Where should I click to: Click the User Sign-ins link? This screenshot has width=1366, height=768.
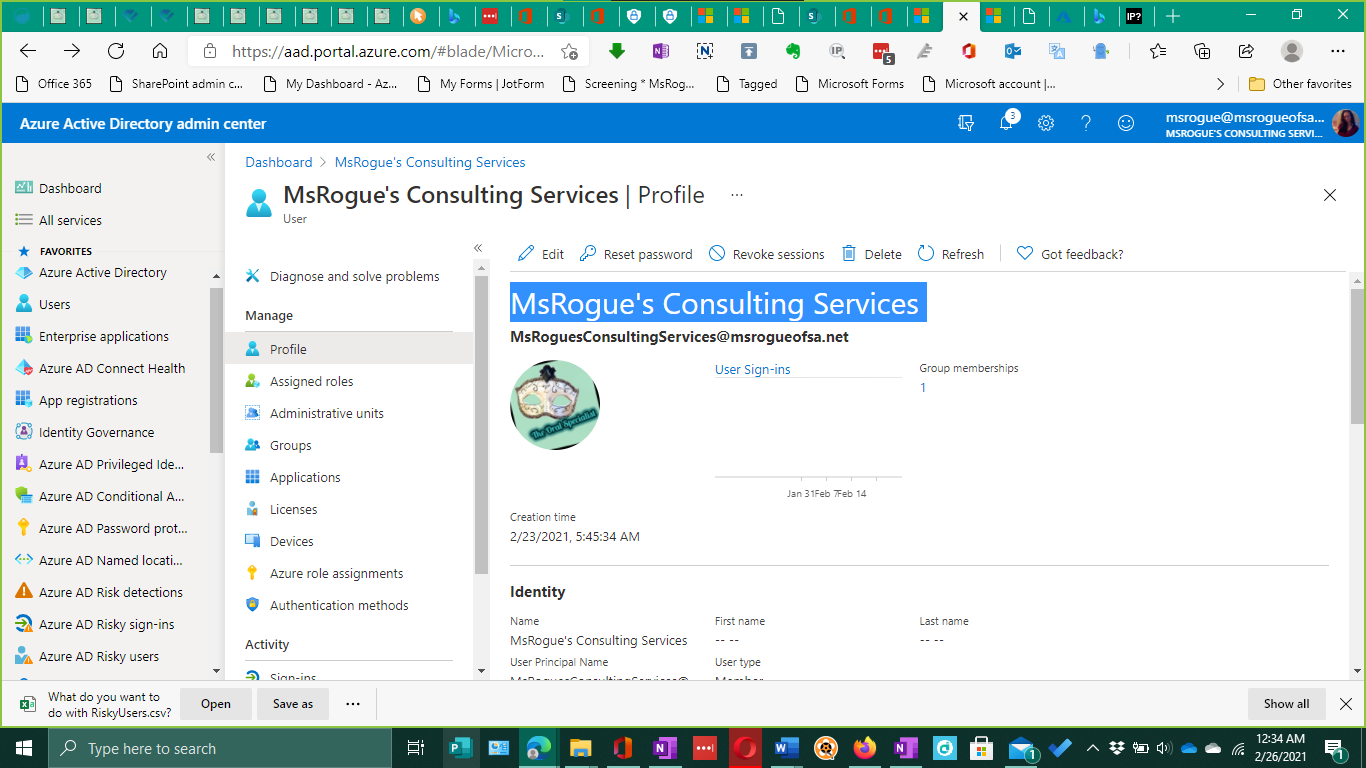click(x=752, y=369)
